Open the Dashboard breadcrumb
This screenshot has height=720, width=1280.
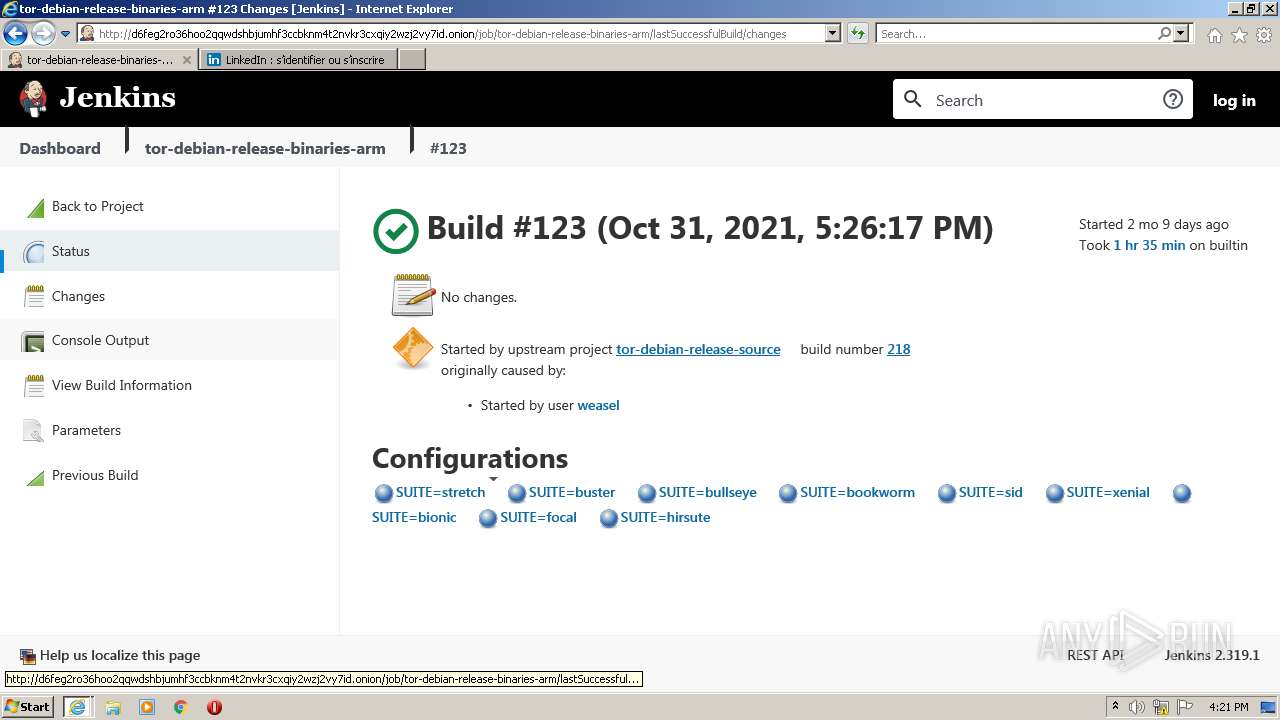(60, 148)
